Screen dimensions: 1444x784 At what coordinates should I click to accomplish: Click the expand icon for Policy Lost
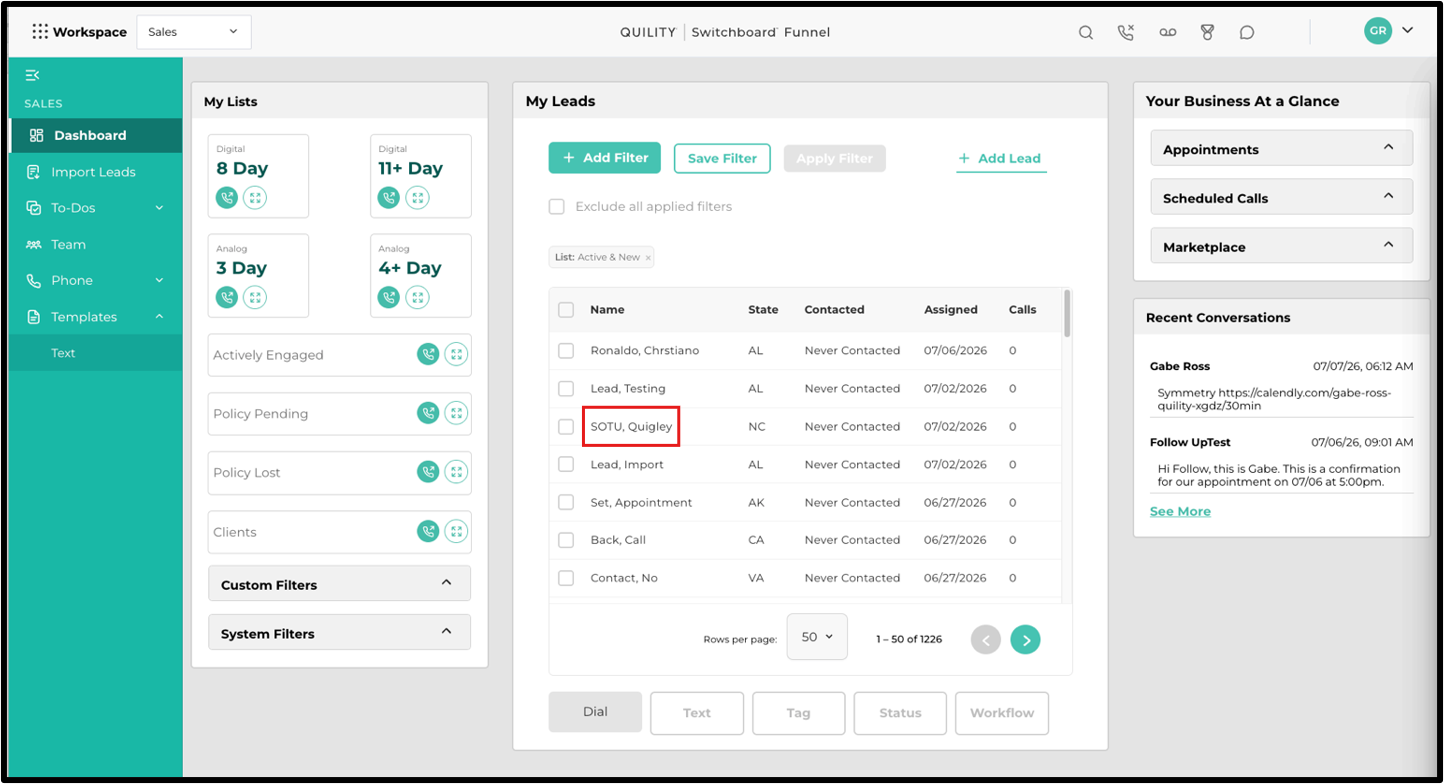click(456, 472)
